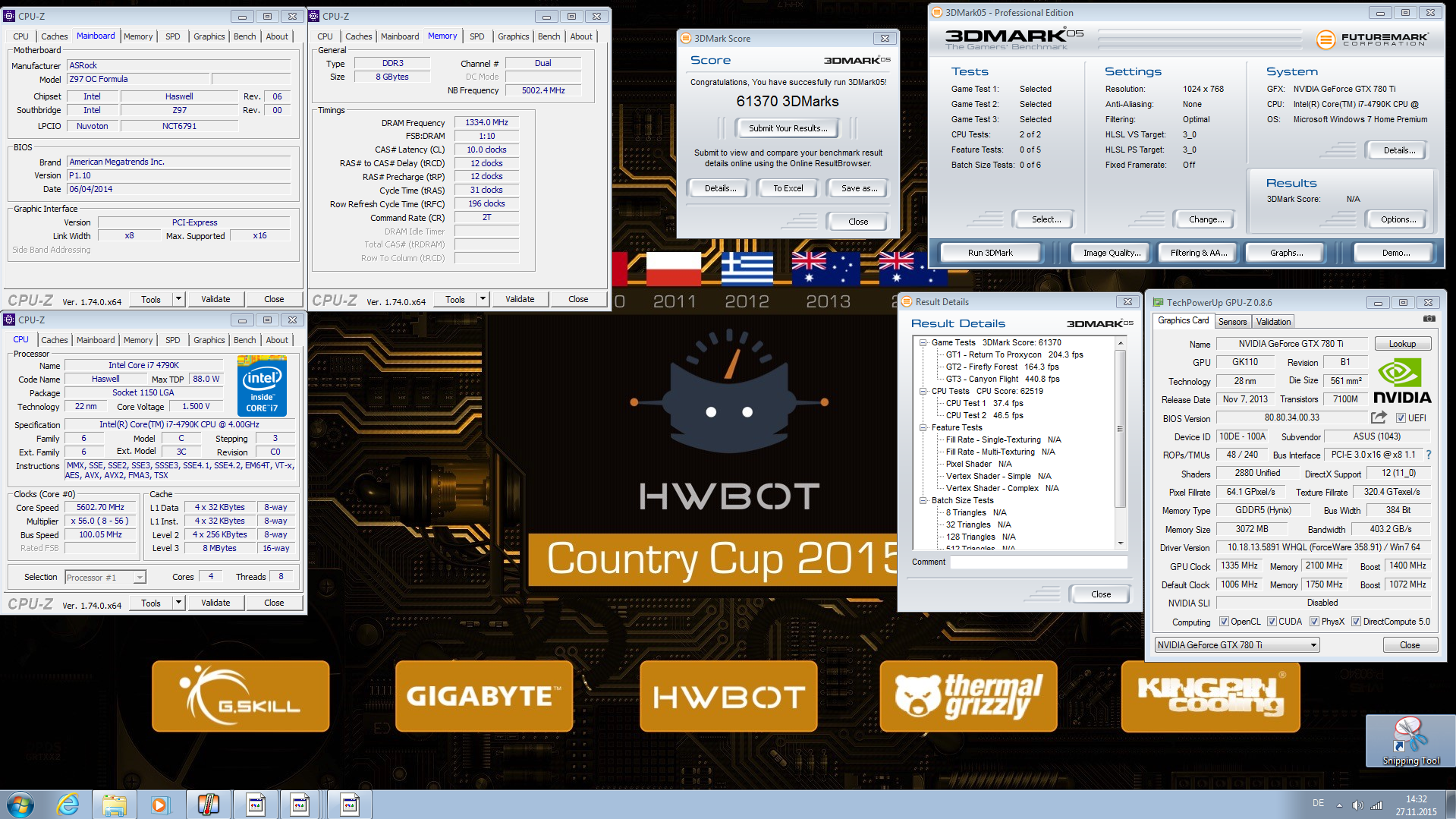Click Lookup button in GPU-Z
Viewport: 1456px width, 819px height.
click(1402, 344)
